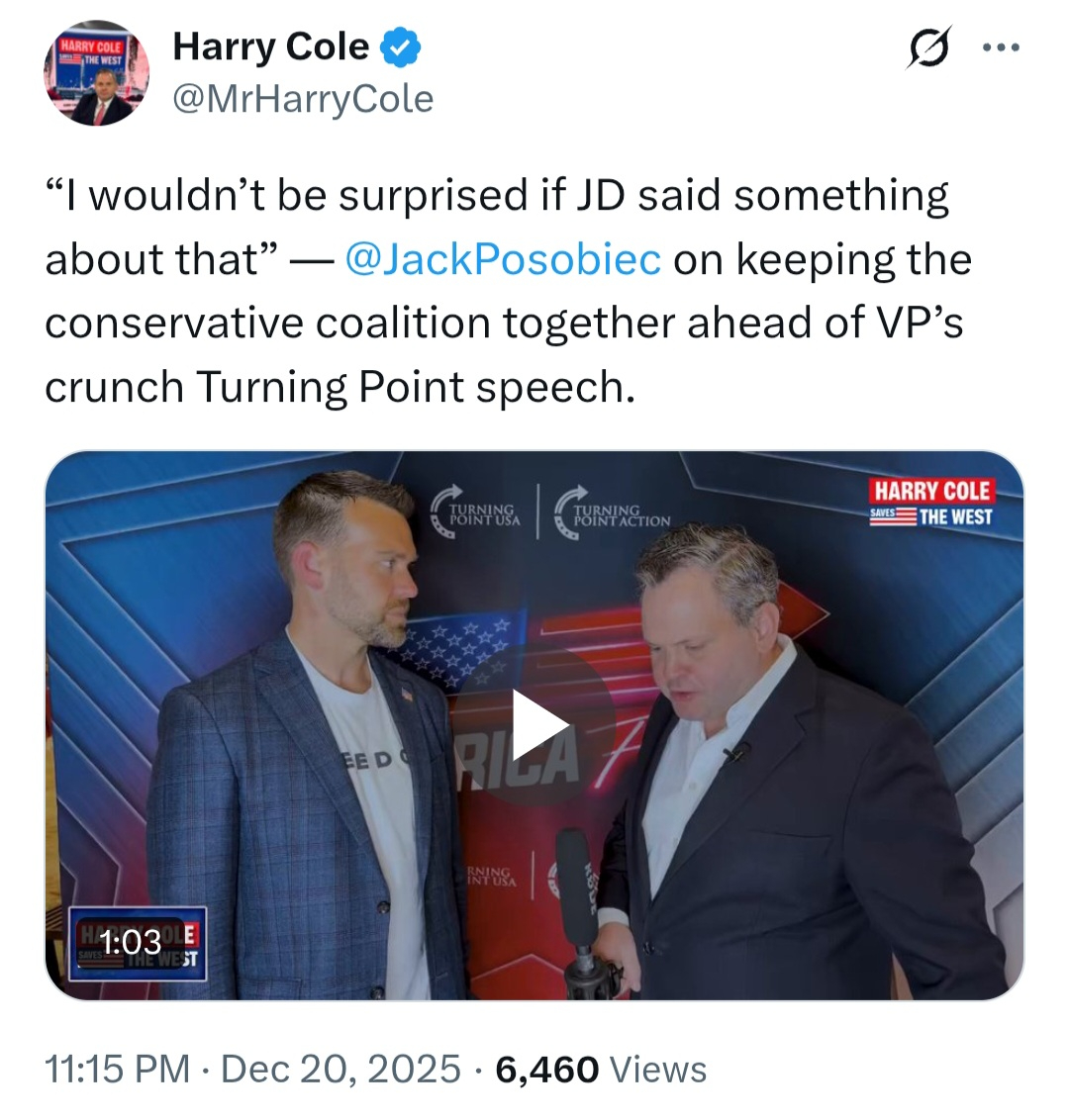Screen dimensions: 1069x1120
Task: Open the @JackPosobiec mention link
Action: point(504,259)
